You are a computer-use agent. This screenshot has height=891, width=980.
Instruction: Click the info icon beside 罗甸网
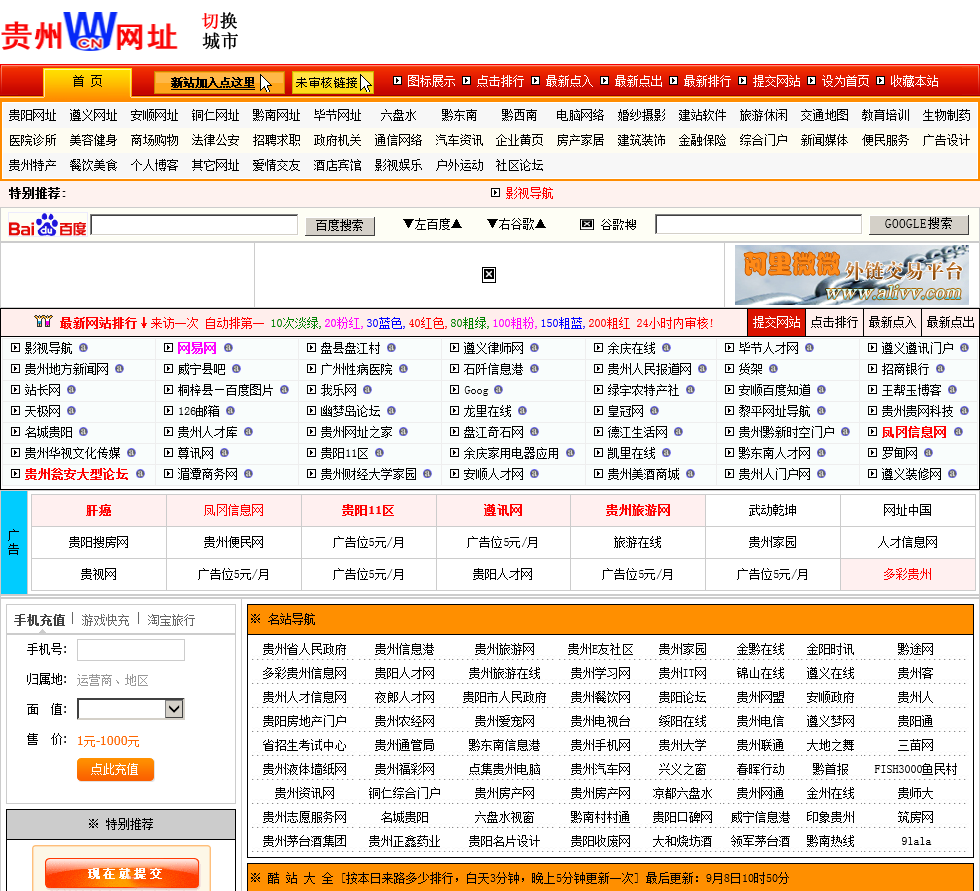coord(929,452)
